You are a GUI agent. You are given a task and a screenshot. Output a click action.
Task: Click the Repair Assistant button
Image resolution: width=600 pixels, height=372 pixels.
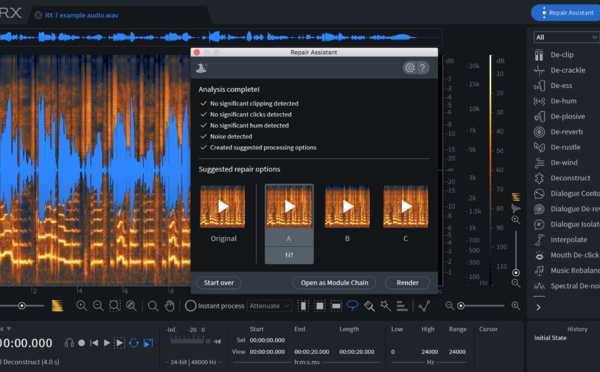566,13
